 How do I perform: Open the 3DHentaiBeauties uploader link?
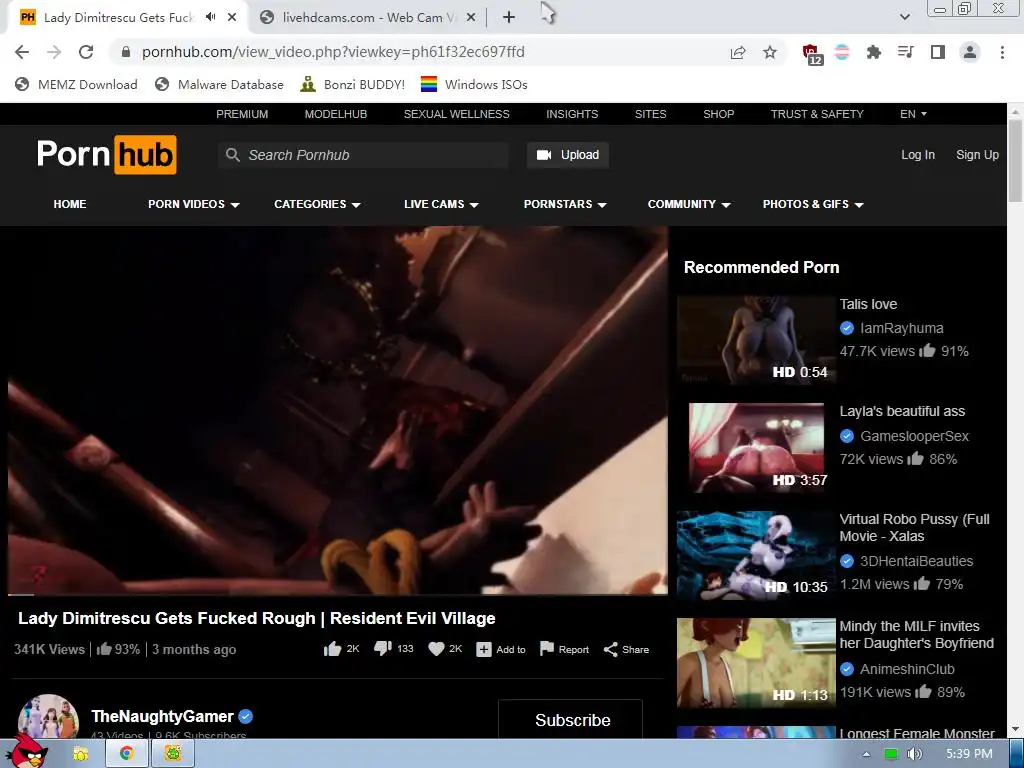916,561
